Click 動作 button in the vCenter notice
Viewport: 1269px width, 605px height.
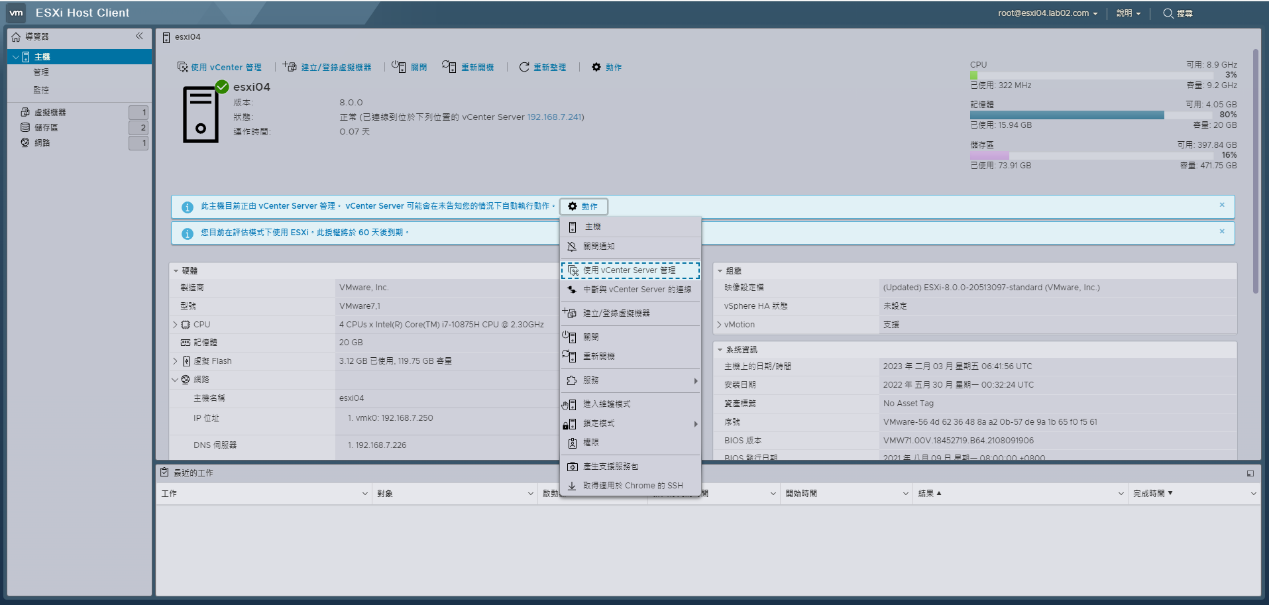(584, 206)
